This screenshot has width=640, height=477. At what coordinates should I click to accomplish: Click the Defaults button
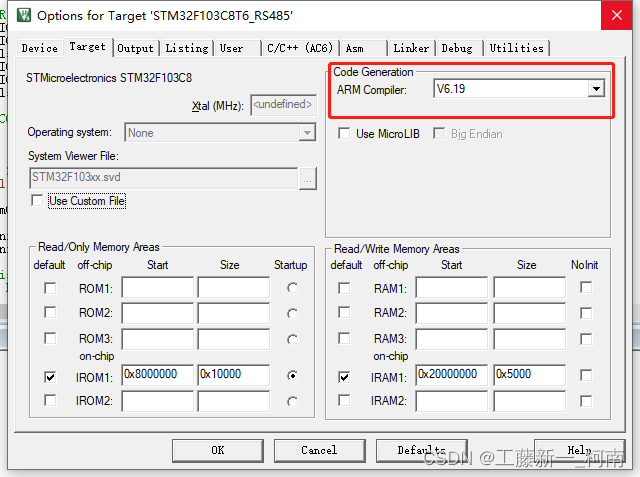tap(421, 450)
